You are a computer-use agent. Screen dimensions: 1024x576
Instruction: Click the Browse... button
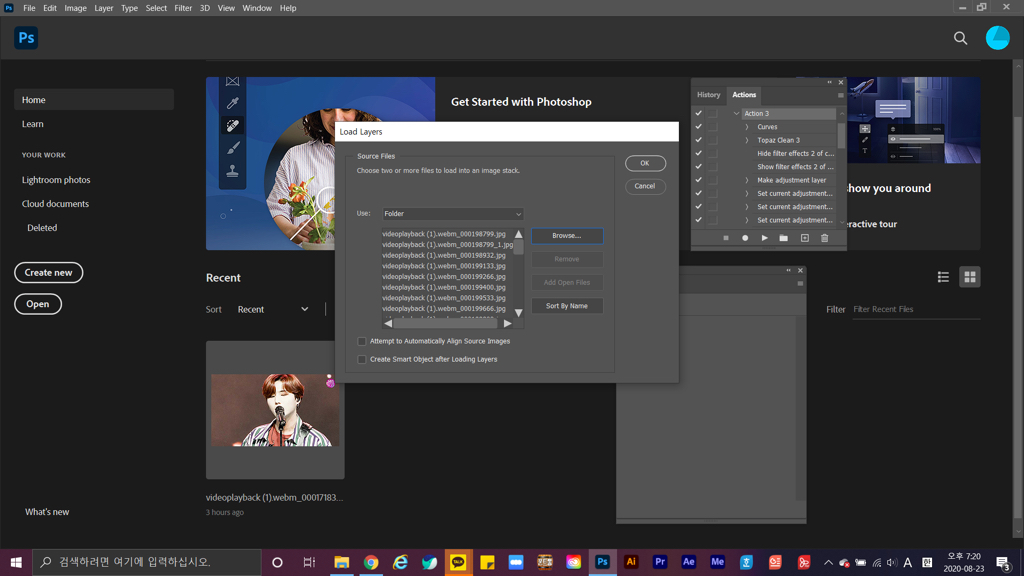pyautogui.click(x=567, y=236)
